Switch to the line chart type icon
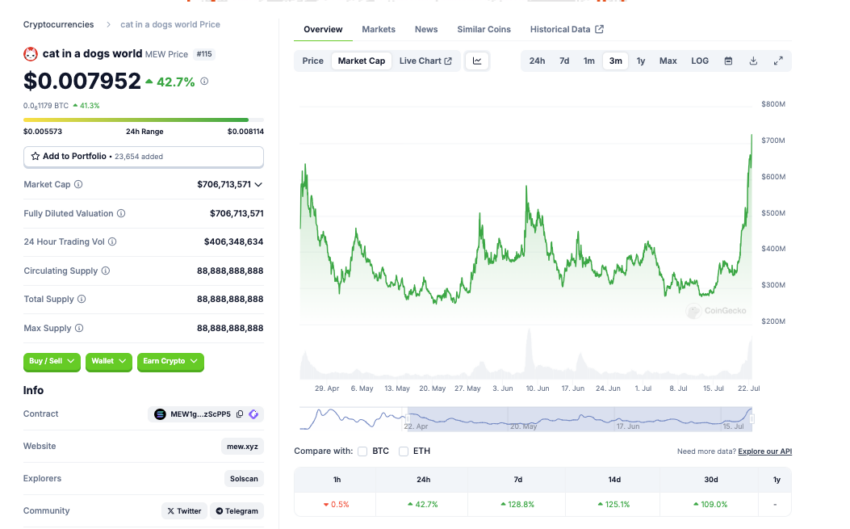Image resolution: width=850 pixels, height=529 pixels. [477, 61]
